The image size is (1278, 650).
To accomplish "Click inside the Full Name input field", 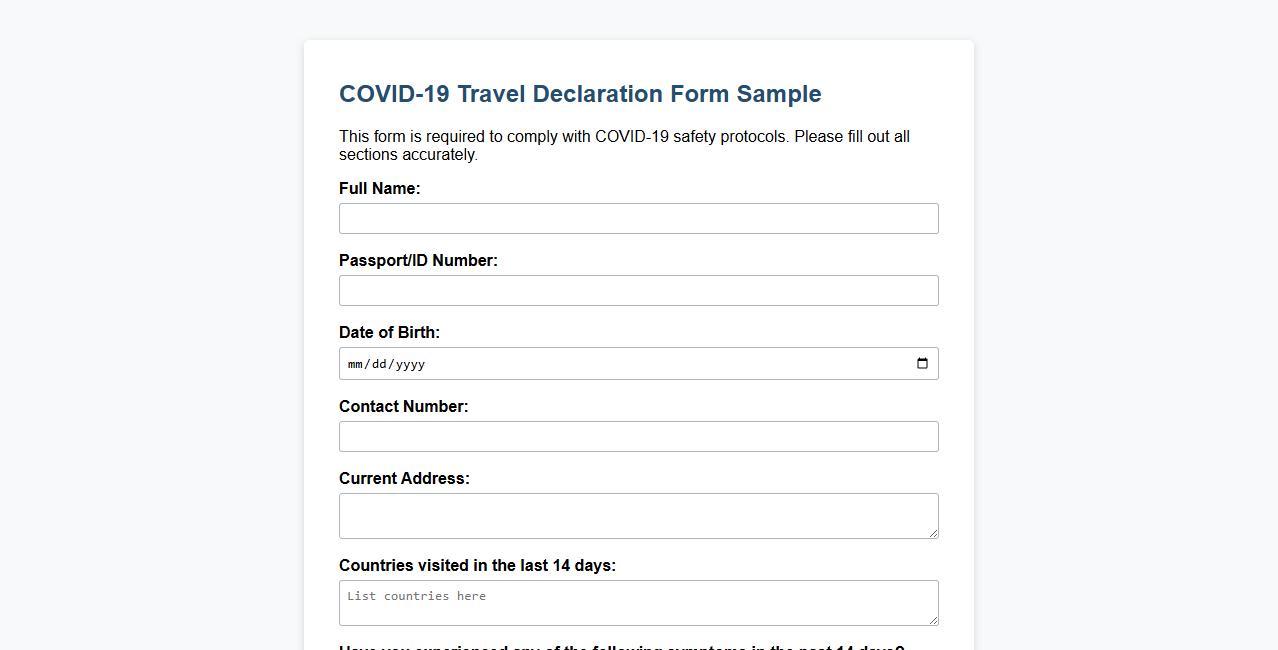I will click(x=638, y=218).
